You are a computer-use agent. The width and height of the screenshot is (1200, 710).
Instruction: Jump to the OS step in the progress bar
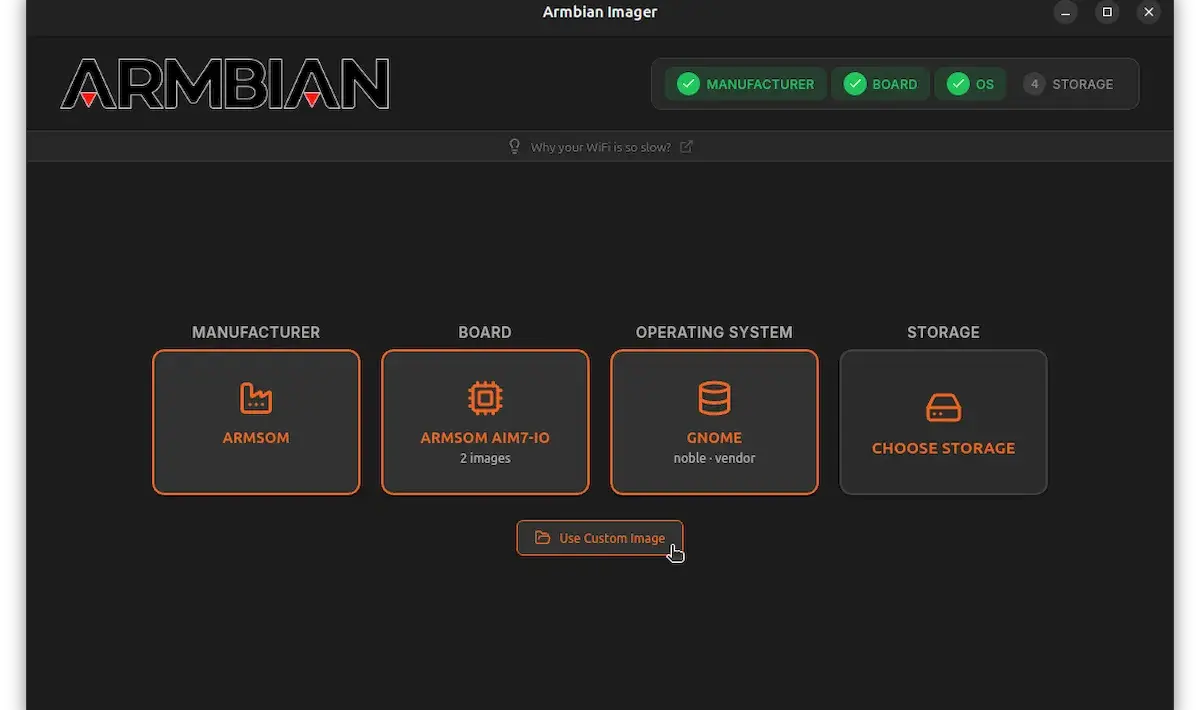[x=970, y=84]
